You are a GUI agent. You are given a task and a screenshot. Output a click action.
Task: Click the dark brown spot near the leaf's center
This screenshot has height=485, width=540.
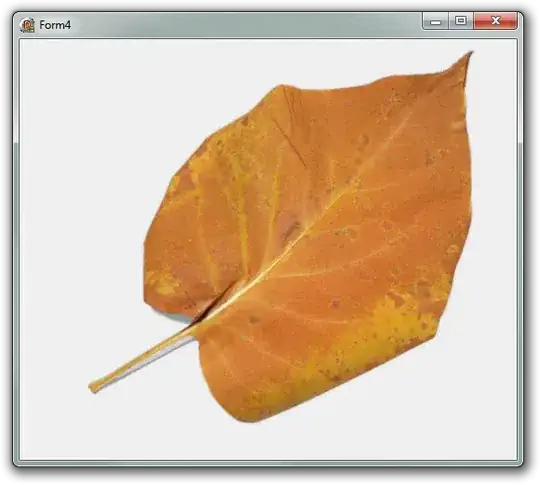[291, 228]
